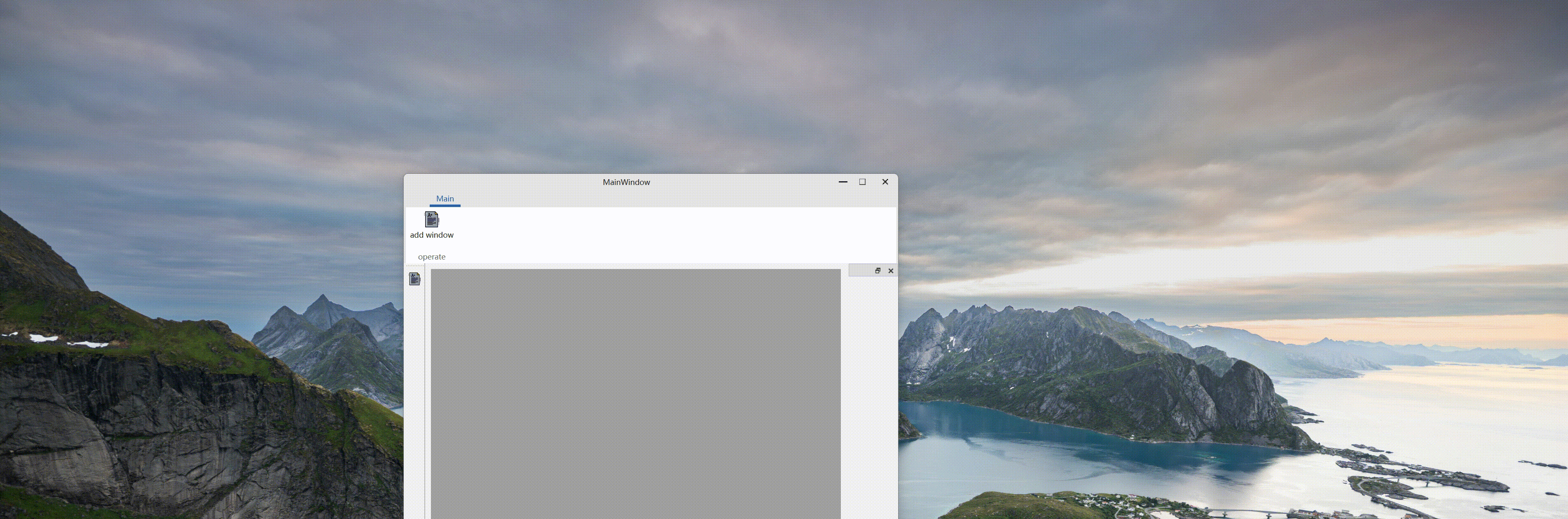Close the MainWindow window
The height and width of the screenshot is (519, 1568).
885,182
